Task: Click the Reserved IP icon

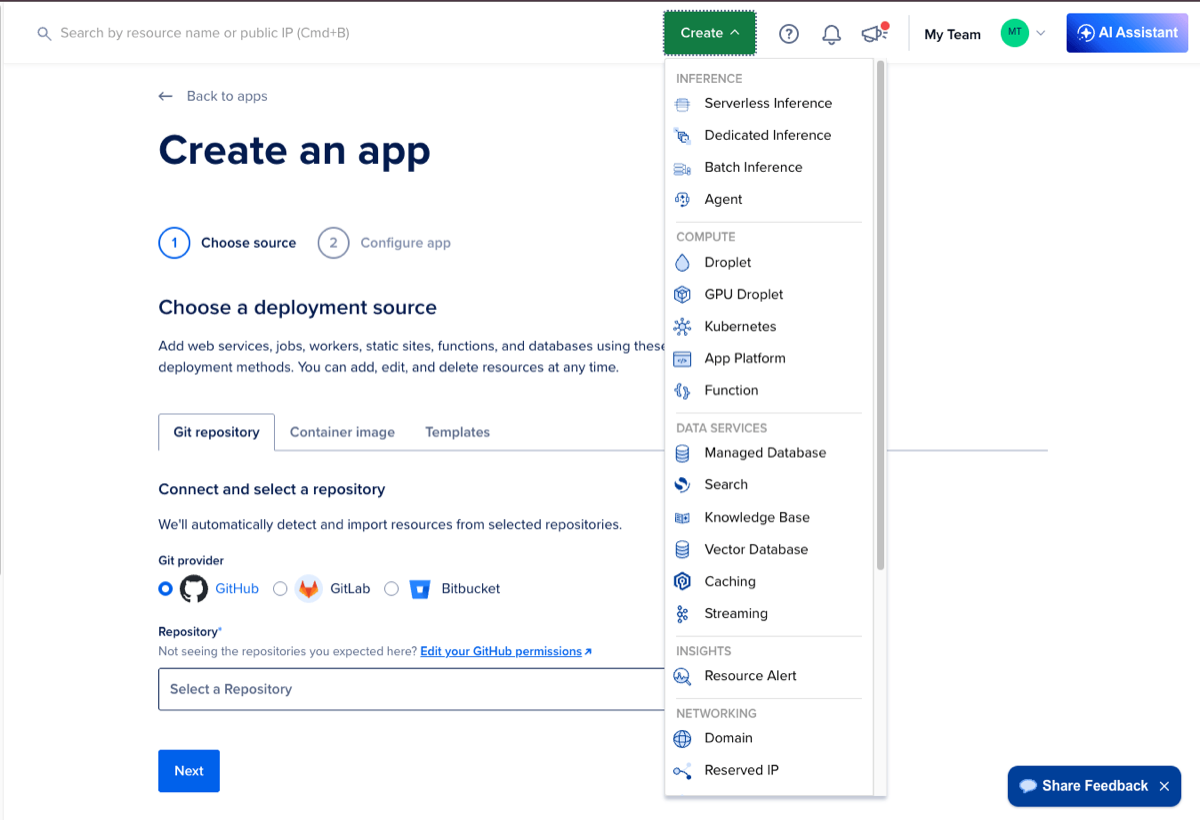Action: [x=682, y=771]
